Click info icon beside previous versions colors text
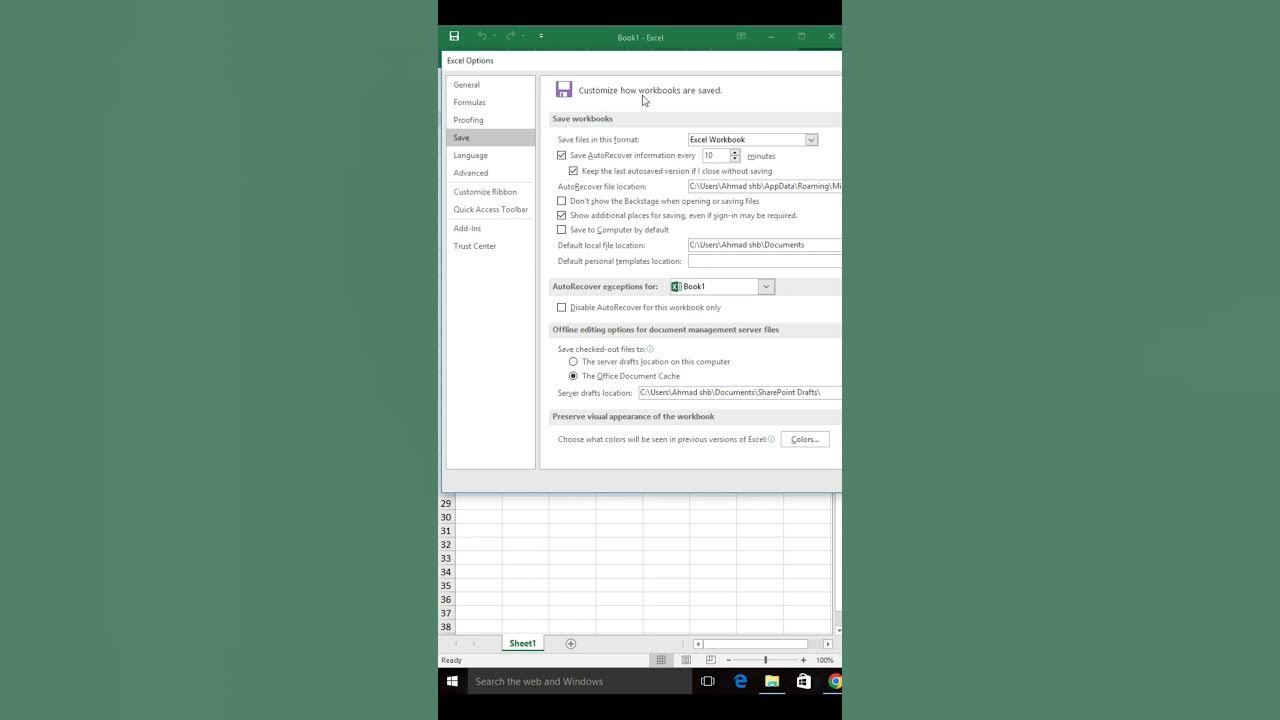The image size is (1280, 720). point(771,439)
